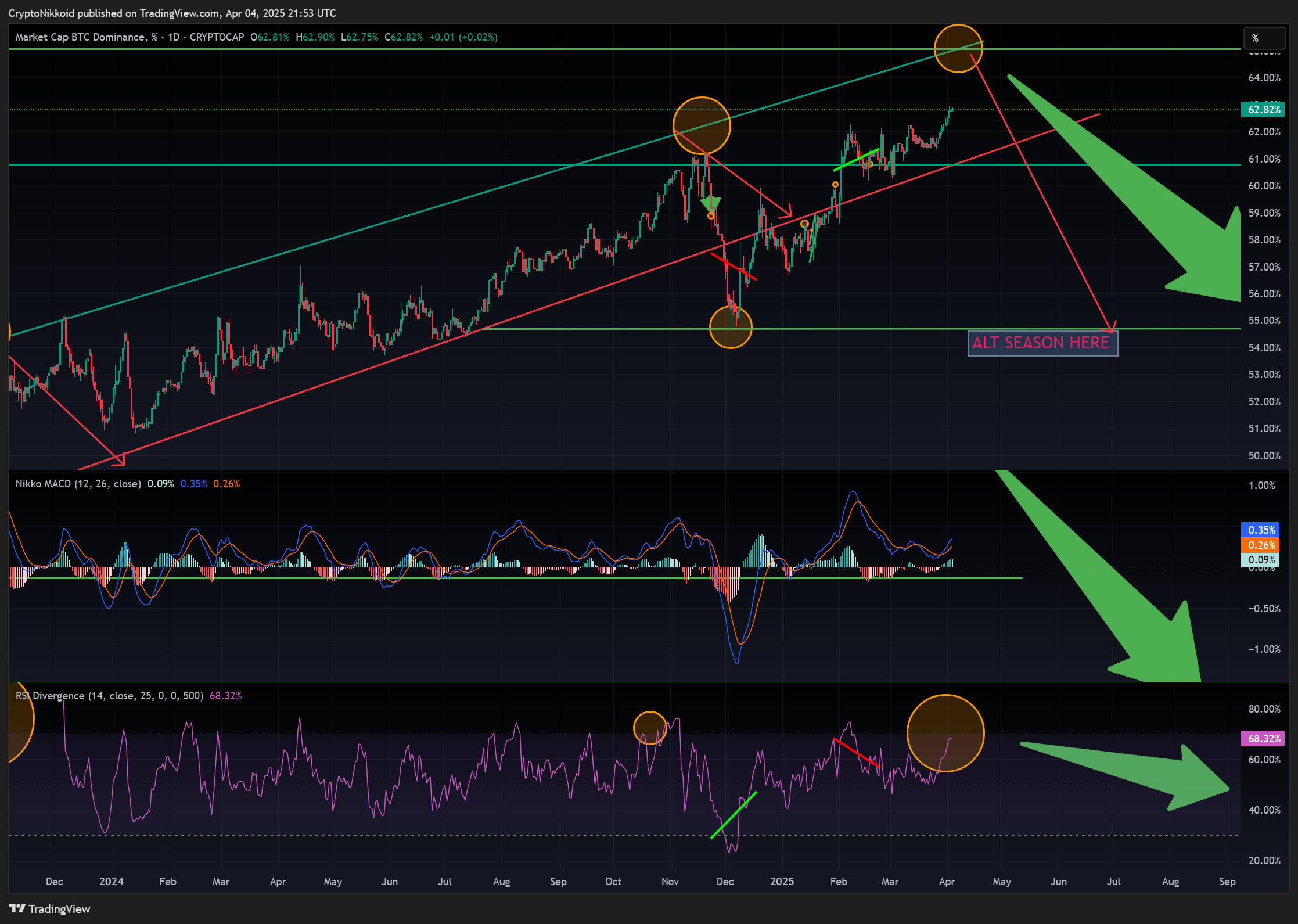The height and width of the screenshot is (924, 1298).
Task: Click the close value C62.82% in the legend
Action: pos(404,37)
